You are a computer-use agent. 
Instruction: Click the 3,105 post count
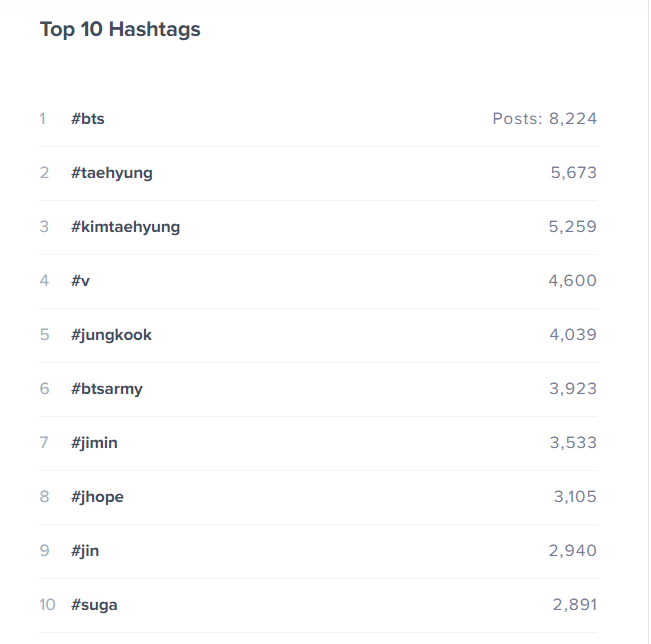[x=575, y=497]
